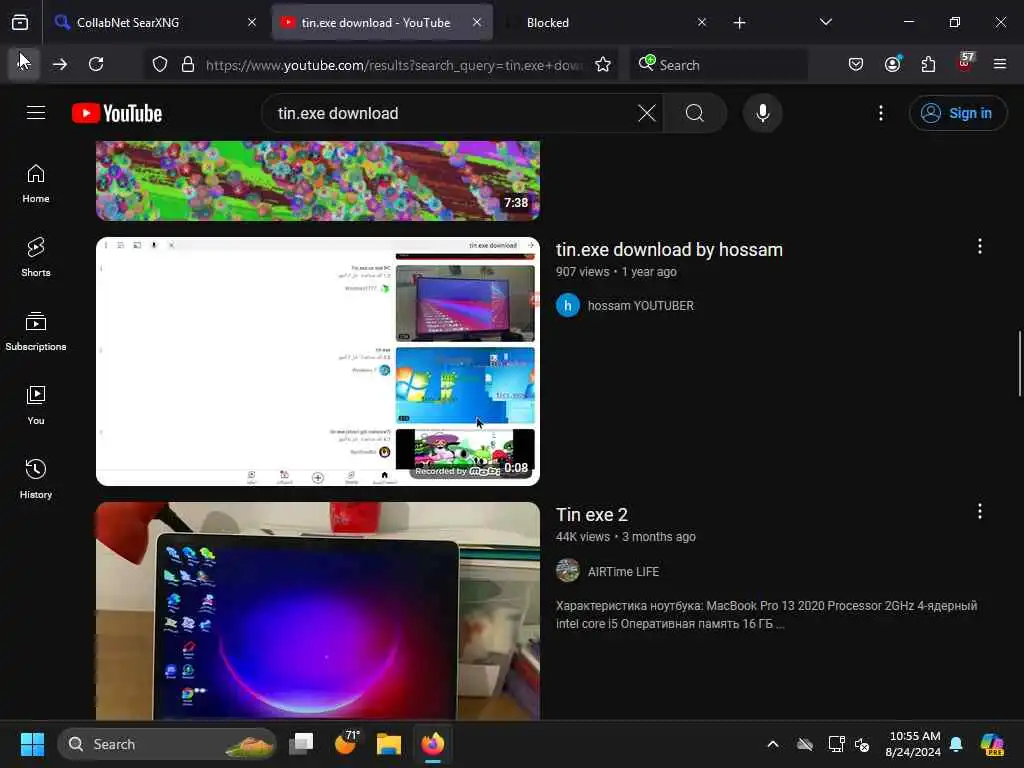Click the taskbar Search box
The image size is (1024, 768).
(167, 744)
